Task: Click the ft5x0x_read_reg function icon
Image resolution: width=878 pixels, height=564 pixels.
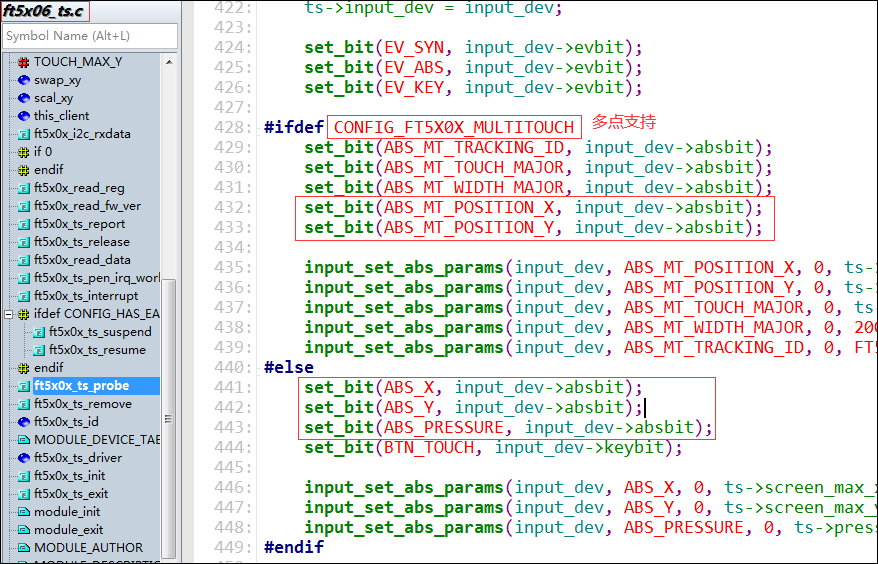Action: click(24, 188)
